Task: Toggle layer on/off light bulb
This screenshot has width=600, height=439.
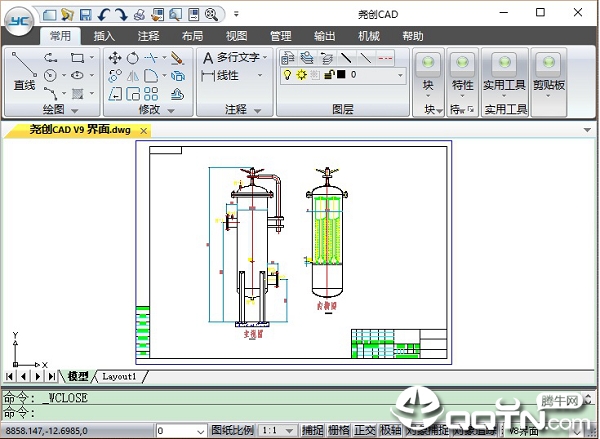Action: (287, 75)
